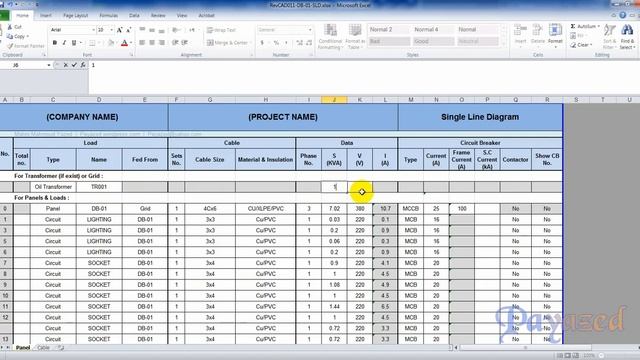Click the Orientation icon

pyautogui.click(x=176, y=30)
